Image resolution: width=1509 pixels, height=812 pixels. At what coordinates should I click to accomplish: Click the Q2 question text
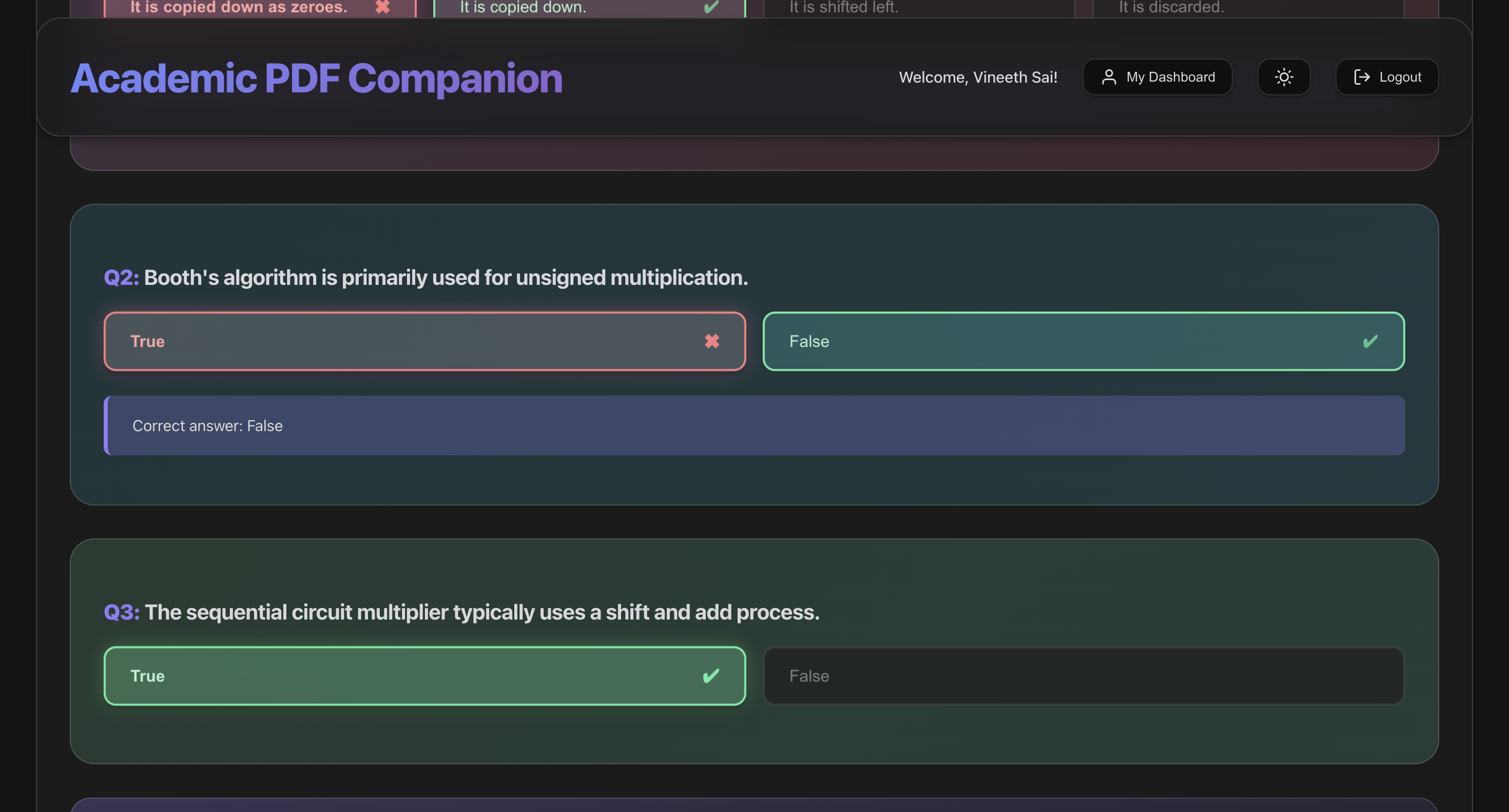(445, 277)
